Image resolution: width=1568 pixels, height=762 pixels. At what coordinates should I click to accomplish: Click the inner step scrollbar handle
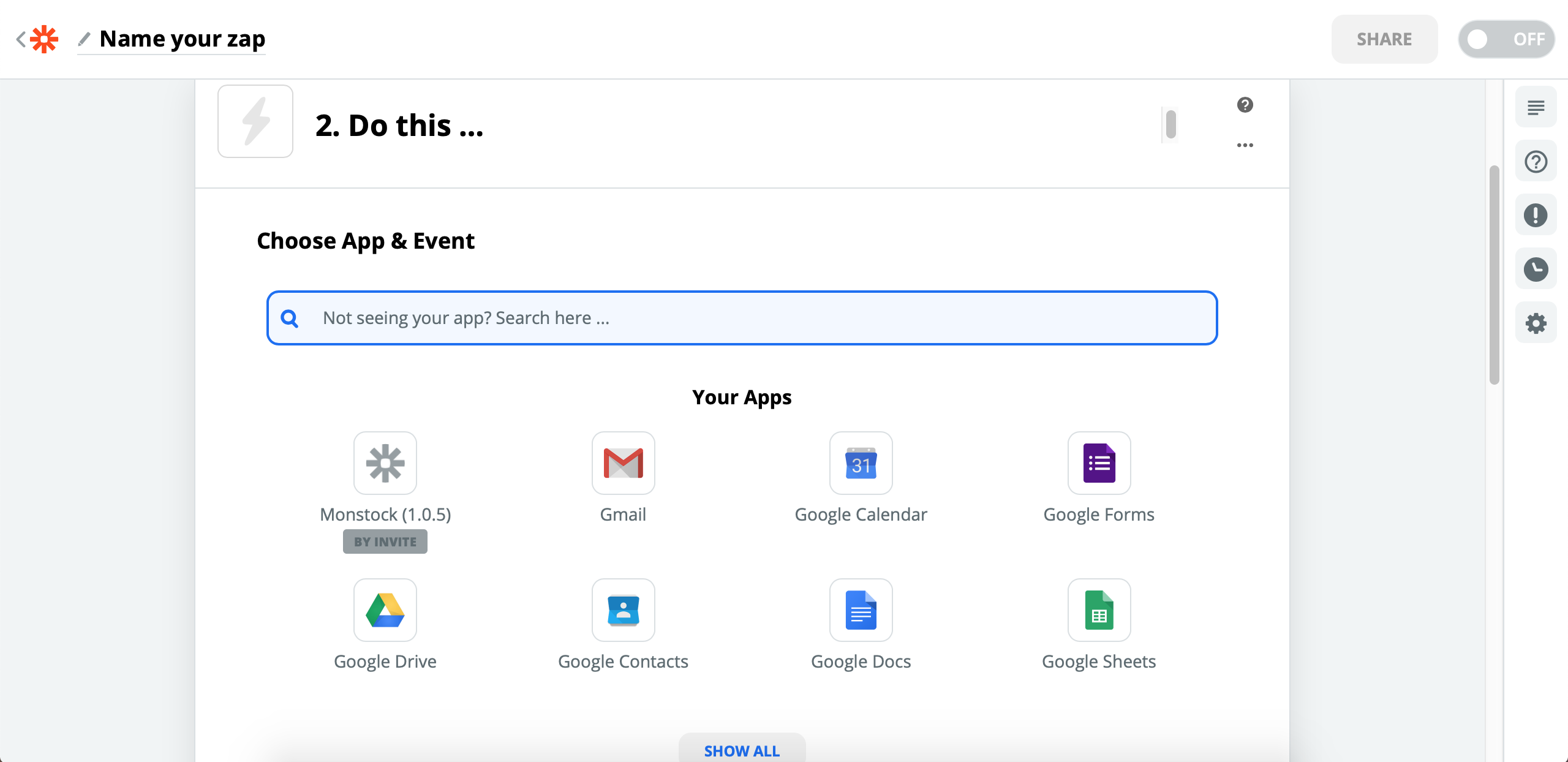[x=1170, y=124]
